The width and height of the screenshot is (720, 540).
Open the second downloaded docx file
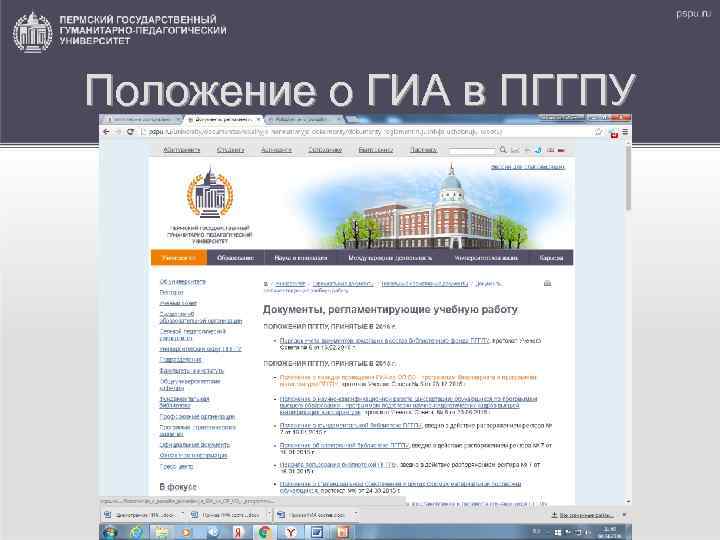pyautogui.click(x=227, y=515)
